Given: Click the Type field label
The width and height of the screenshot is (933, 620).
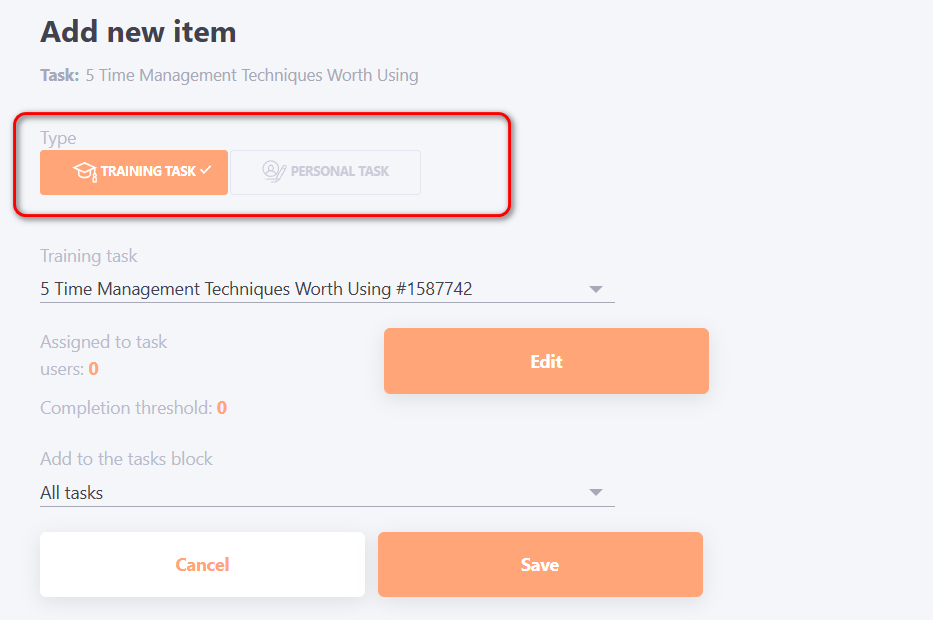Looking at the screenshot, I should click(x=58, y=138).
